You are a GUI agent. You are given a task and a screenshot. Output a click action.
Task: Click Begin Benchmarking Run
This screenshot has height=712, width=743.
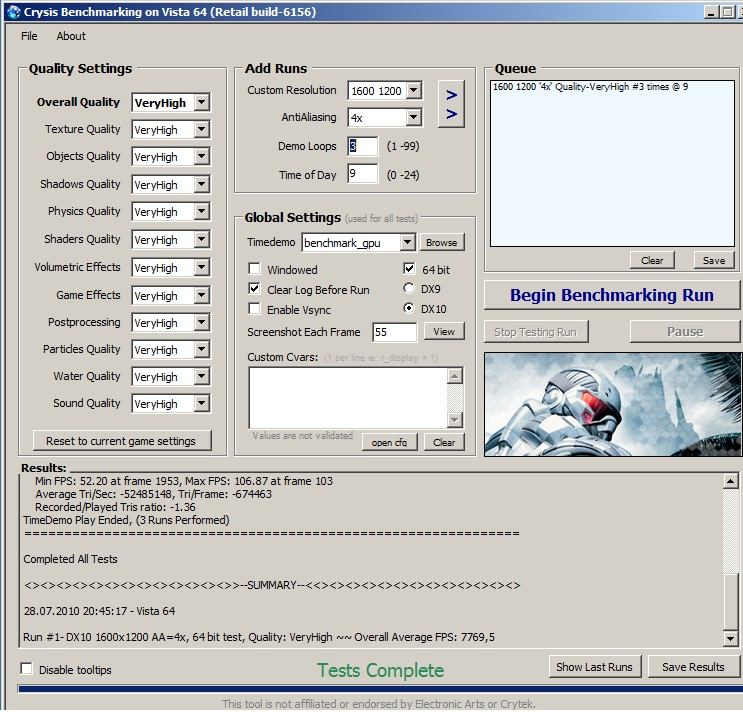tap(612, 295)
